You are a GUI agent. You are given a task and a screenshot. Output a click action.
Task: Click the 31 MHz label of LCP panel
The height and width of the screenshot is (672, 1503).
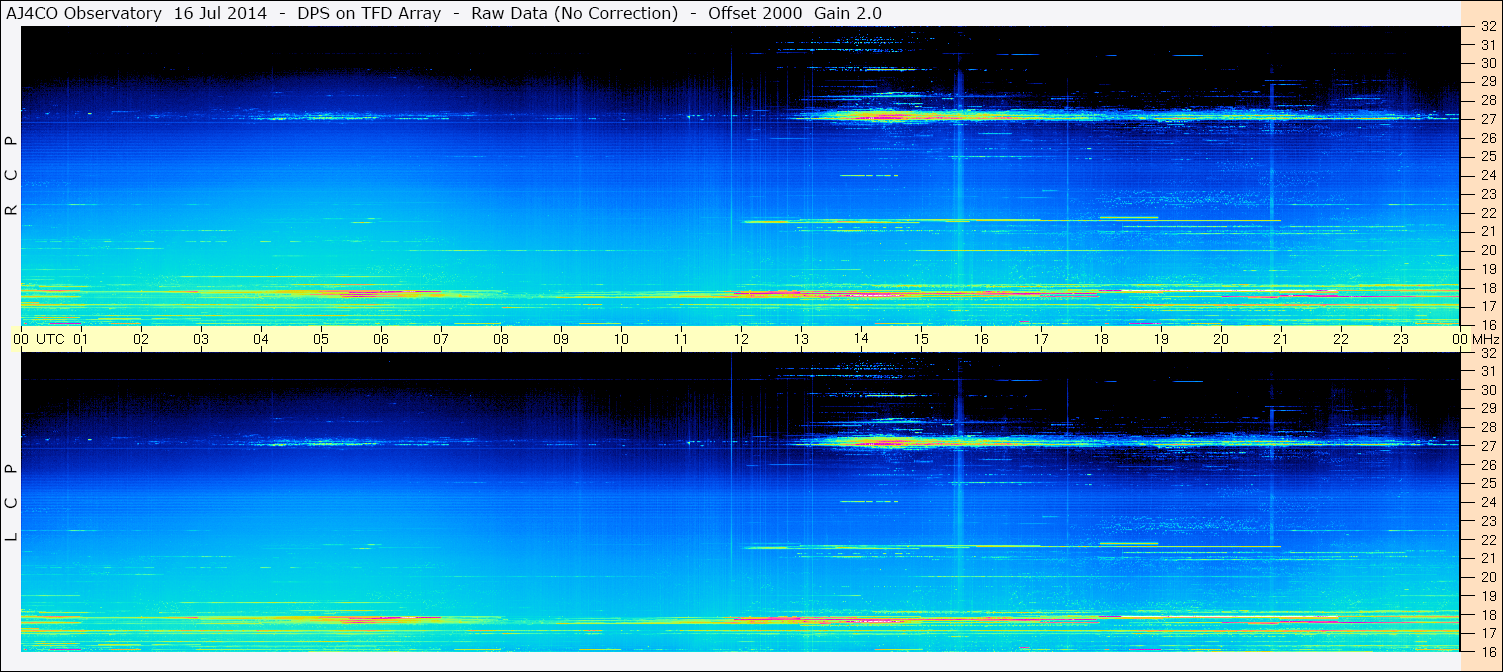click(x=1488, y=371)
